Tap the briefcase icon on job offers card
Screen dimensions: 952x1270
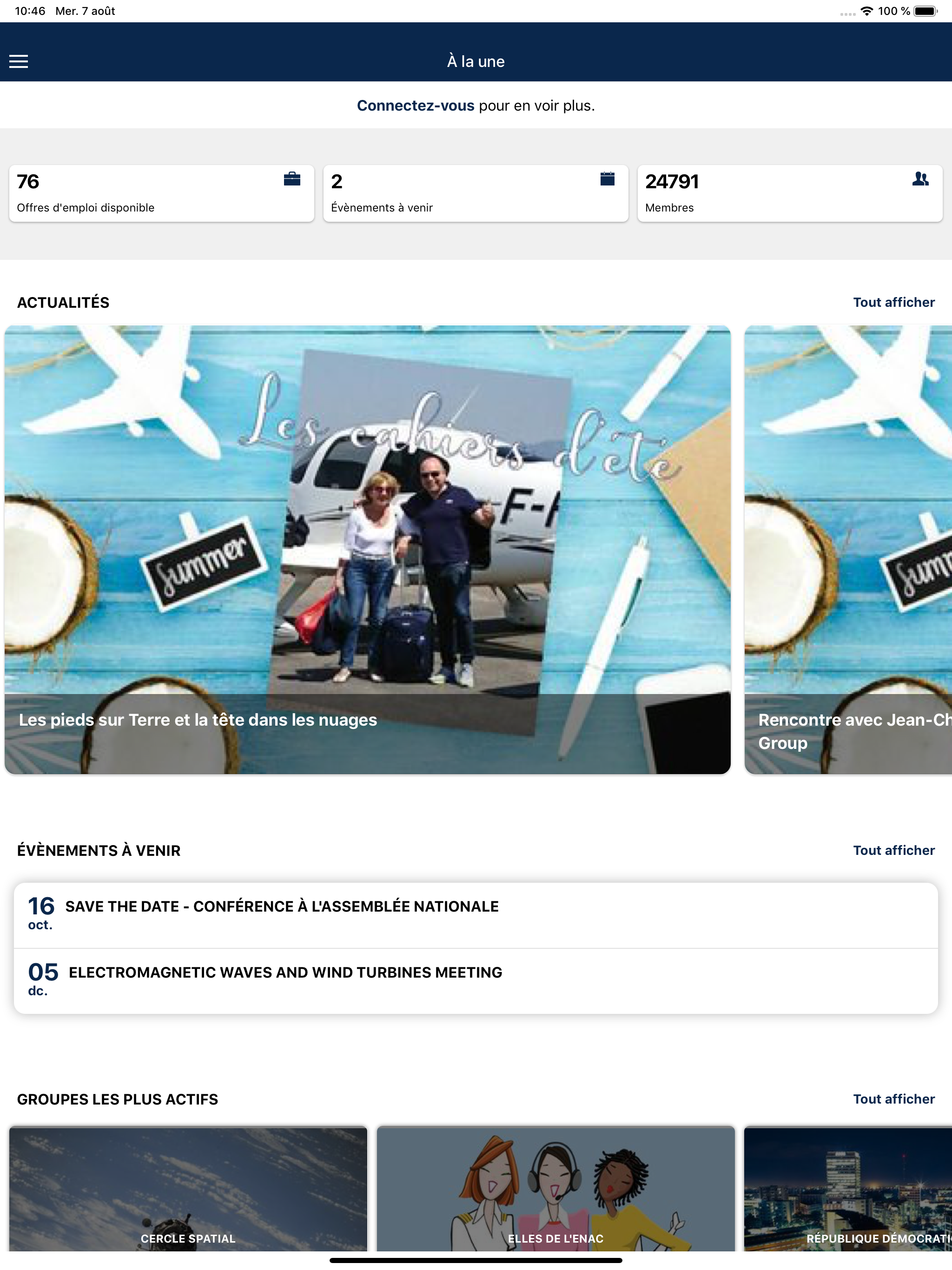click(x=291, y=179)
